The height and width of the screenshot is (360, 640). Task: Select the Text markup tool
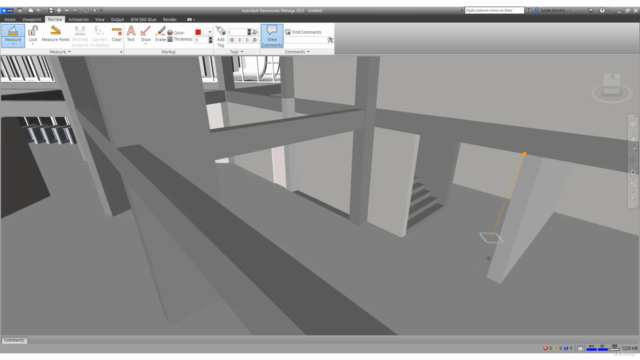click(x=131, y=34)
